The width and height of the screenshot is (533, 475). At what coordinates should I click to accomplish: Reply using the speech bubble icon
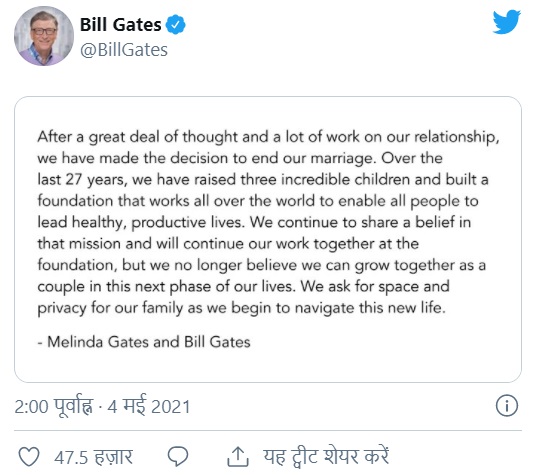178,456
